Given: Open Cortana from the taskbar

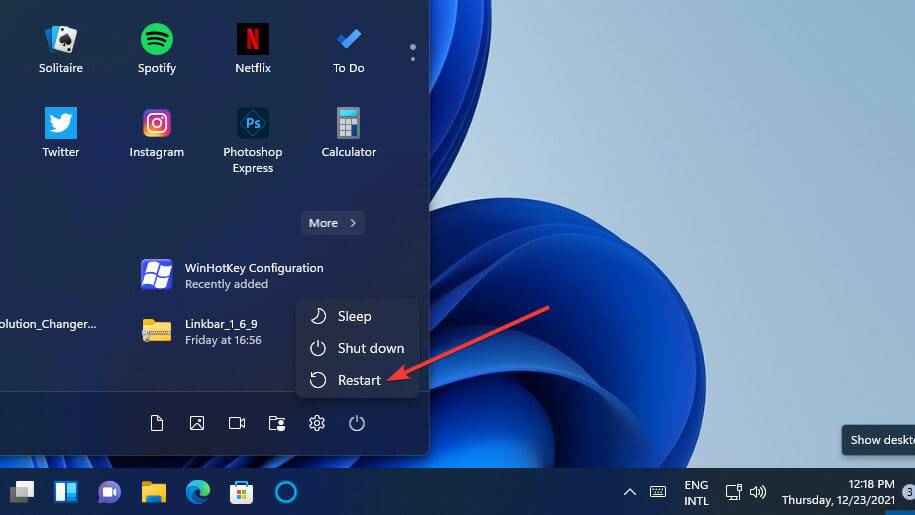Looking at the screenshot, I should click(286, 492).
